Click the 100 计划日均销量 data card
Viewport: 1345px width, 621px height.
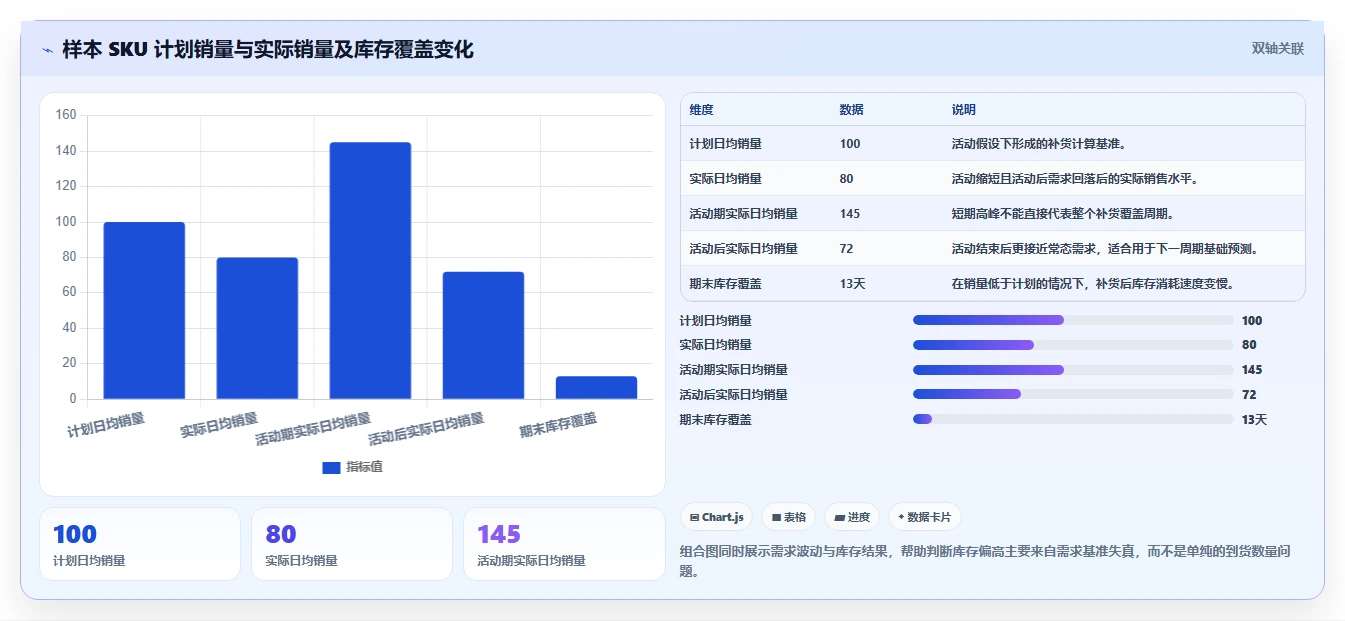click(x=140, y=544)
